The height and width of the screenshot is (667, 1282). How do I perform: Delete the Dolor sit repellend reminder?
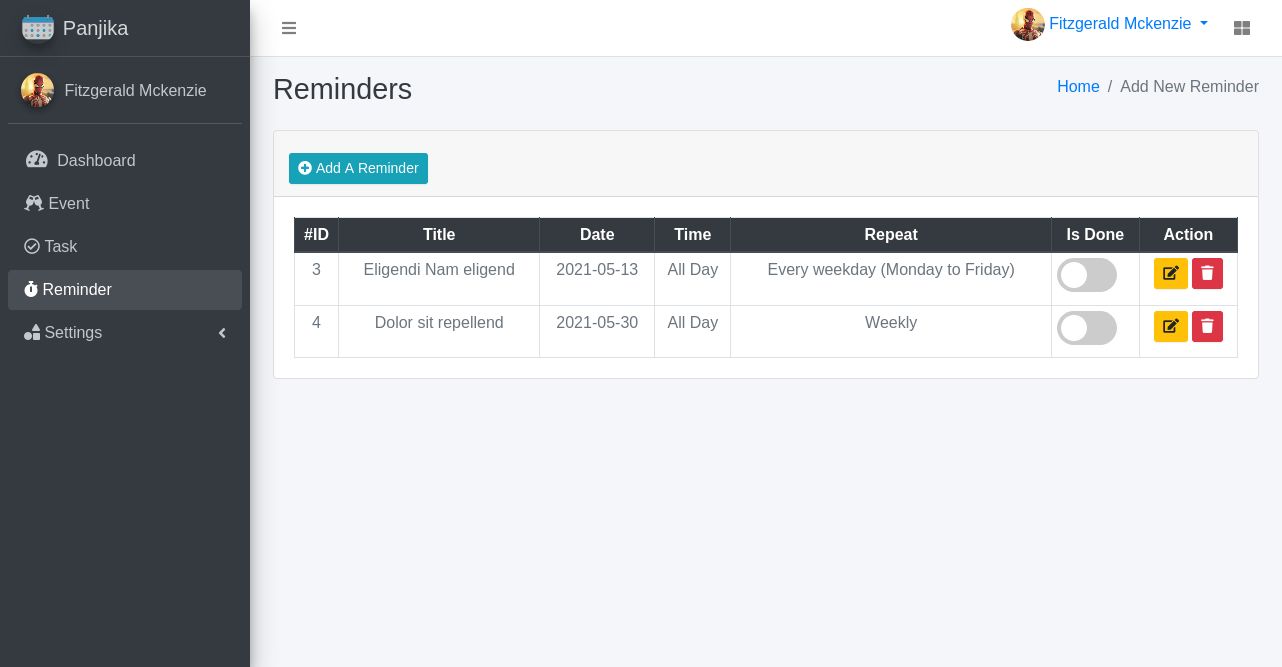tap(1207, 326)
